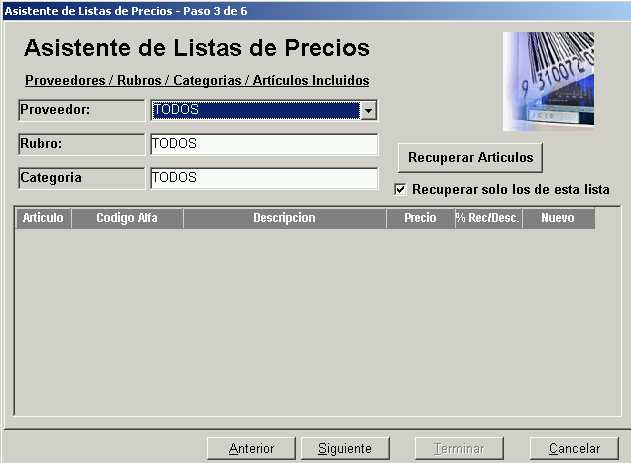Open the Proveedor dropdown arrow

point(368,110)
